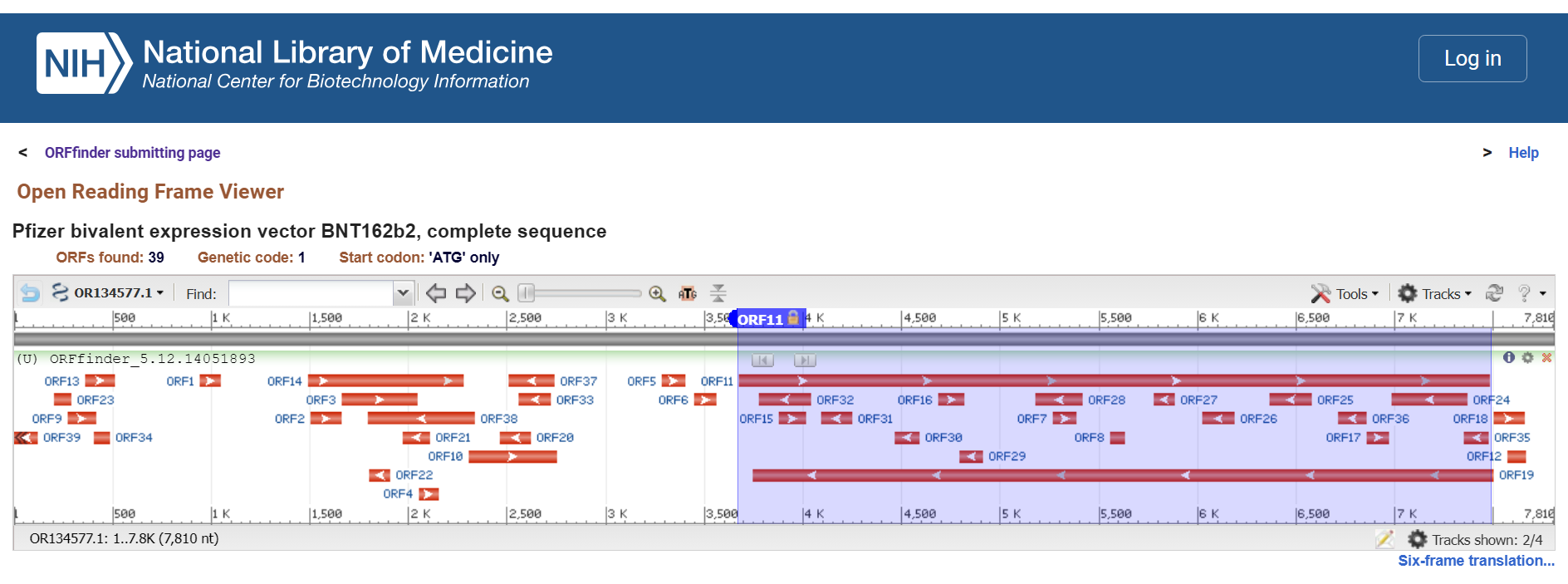Select the ORF22 arrow feature
Viewport: 1568px width, 584px height.
tap(380, 475)
